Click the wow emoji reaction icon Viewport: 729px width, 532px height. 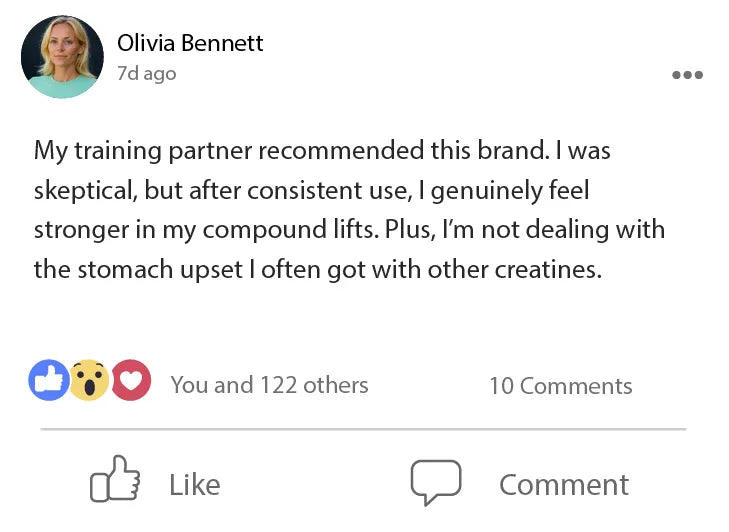click(89, 381)
